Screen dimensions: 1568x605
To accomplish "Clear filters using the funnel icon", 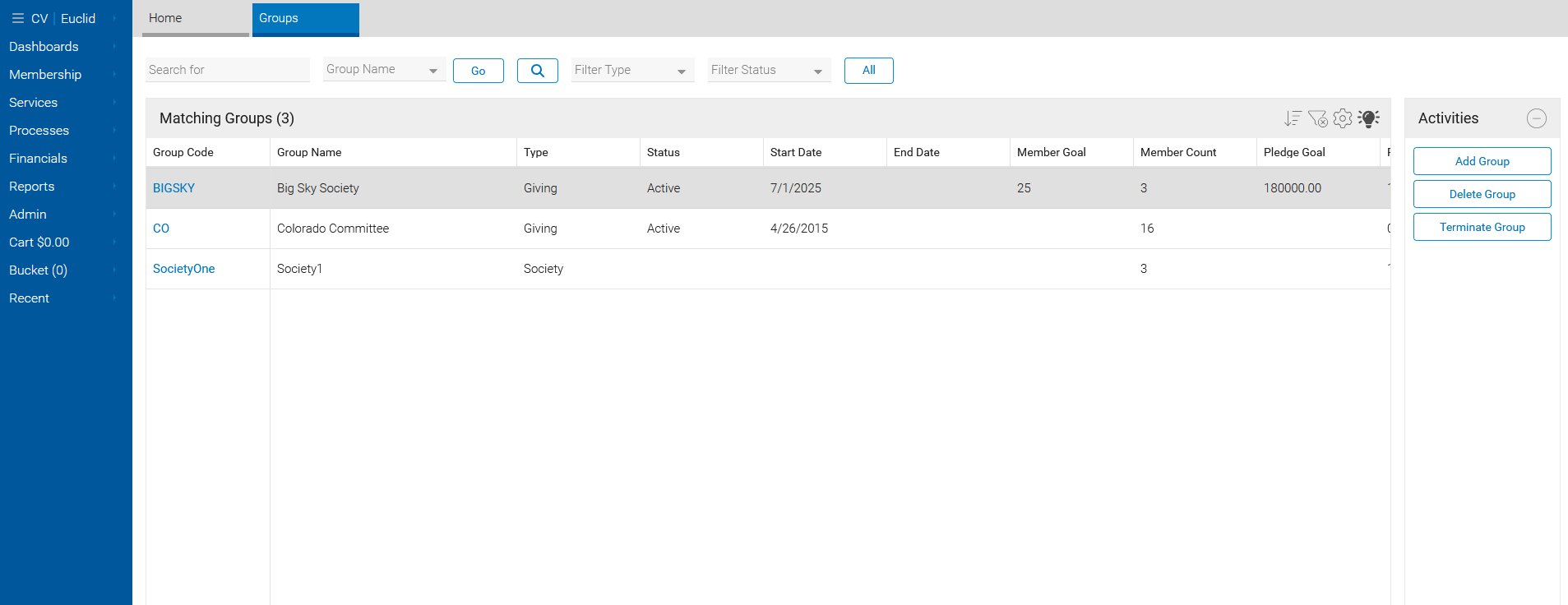I will click(1317, 118).
